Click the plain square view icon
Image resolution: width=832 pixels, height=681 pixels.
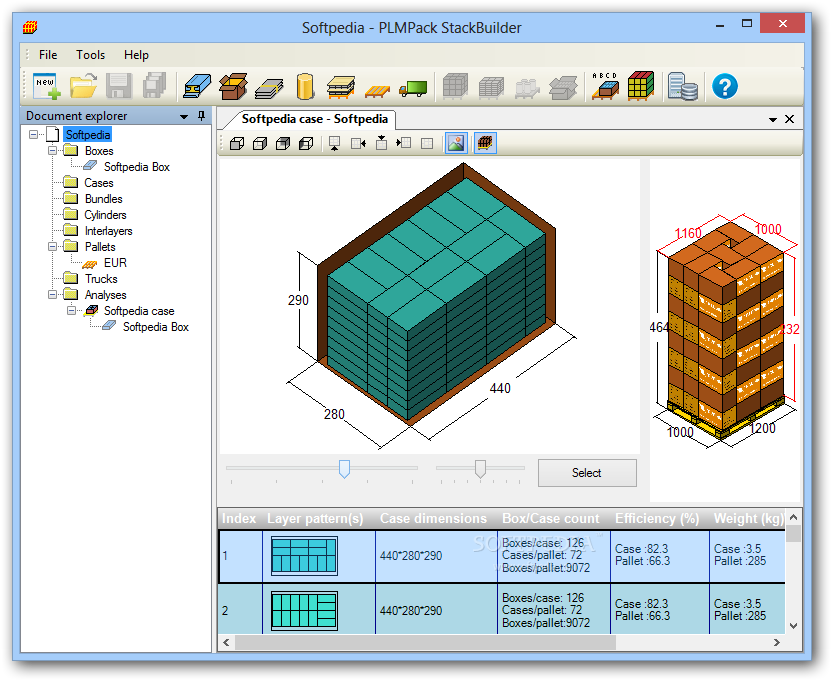pos(427,143)
